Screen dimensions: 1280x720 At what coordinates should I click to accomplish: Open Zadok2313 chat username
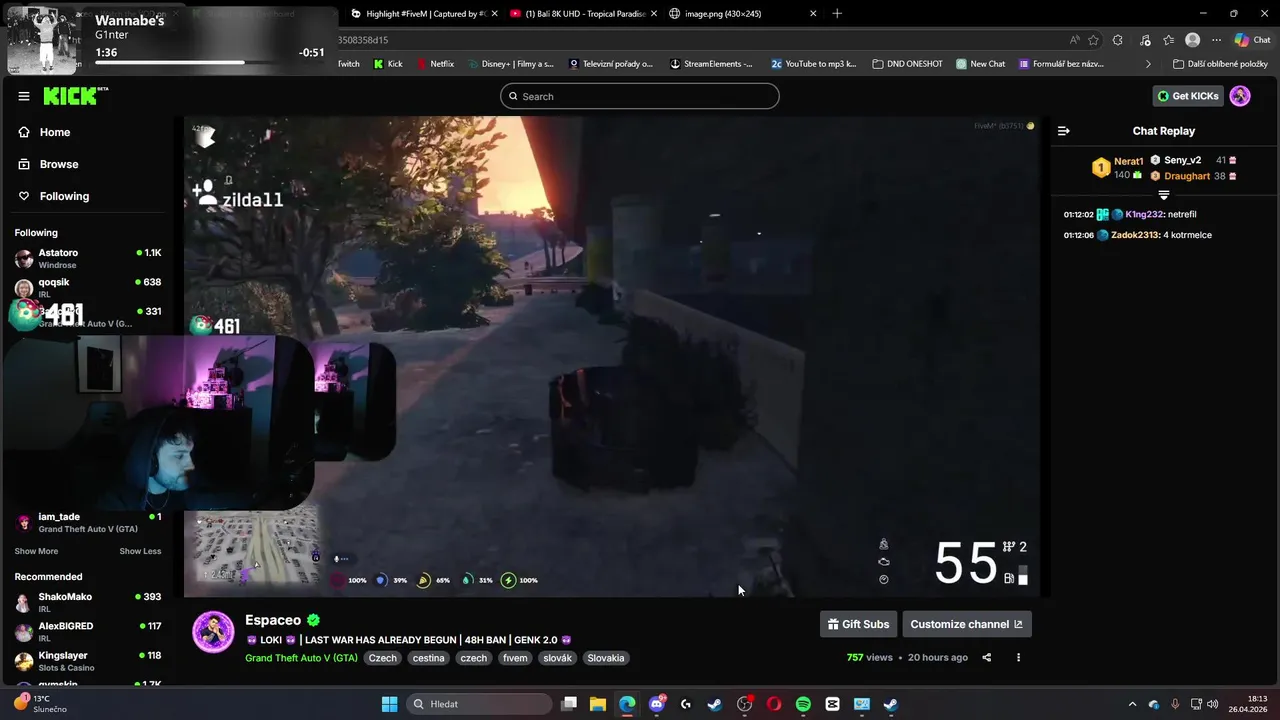click(1135, 235)
